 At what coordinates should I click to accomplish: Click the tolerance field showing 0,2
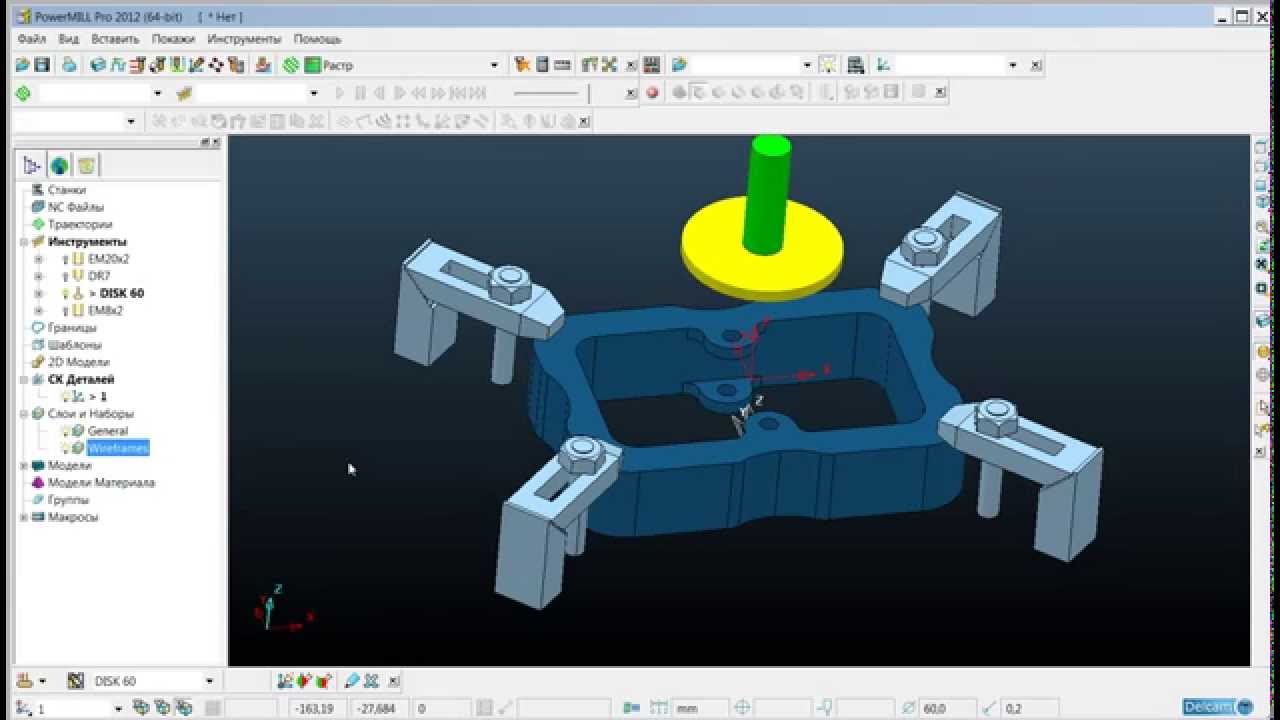tap(1029, 709)
